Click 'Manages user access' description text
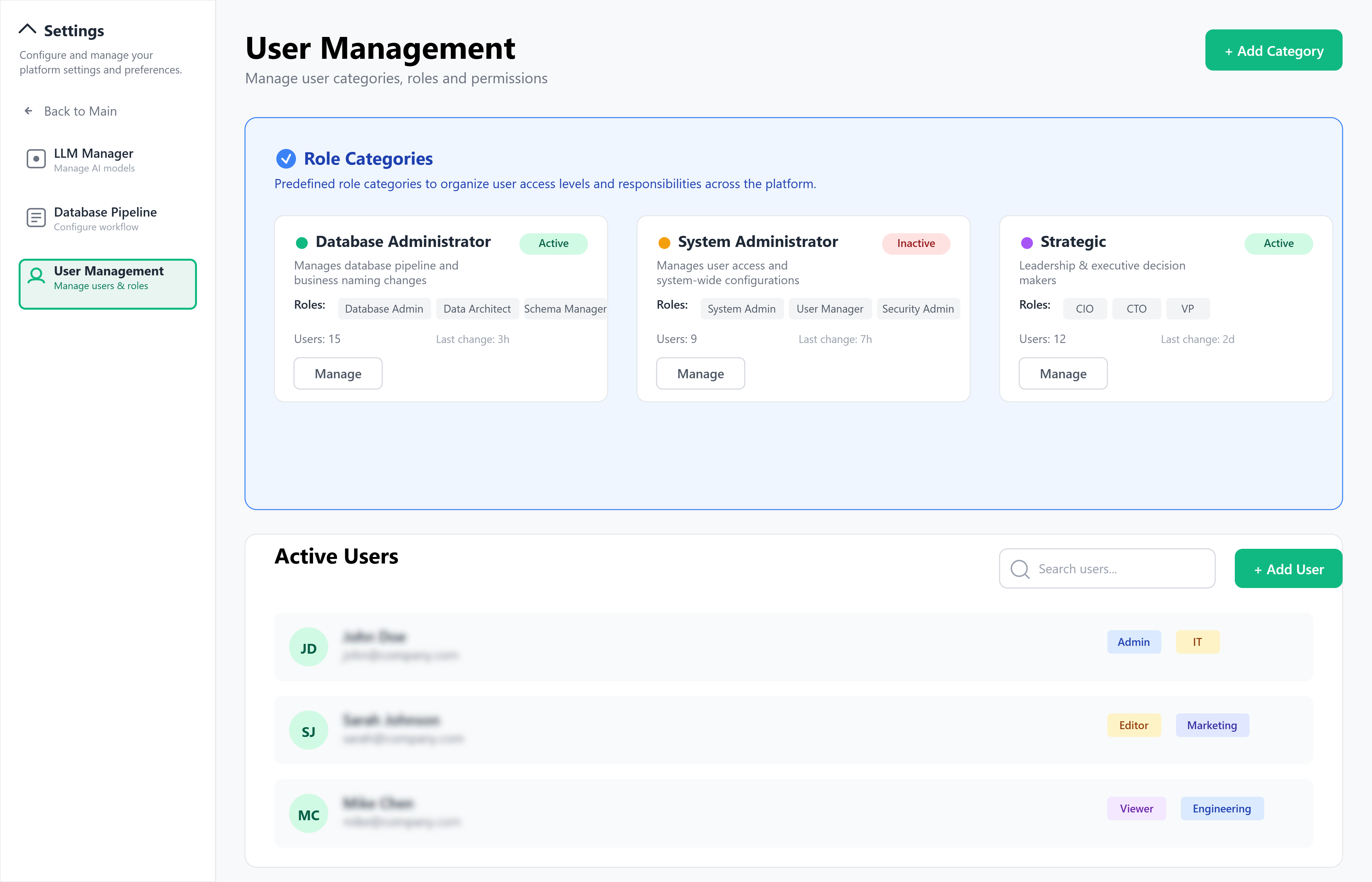 (728, 273)
